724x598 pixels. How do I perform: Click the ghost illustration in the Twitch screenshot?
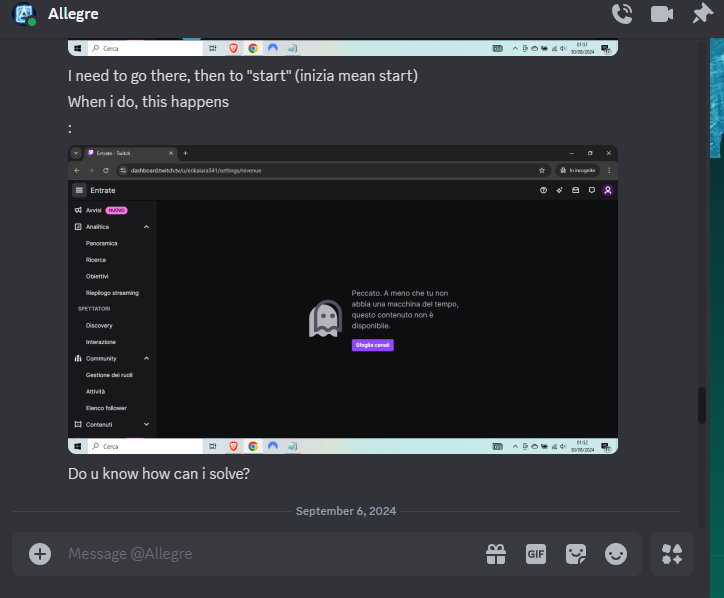click(x=326, y=318)
